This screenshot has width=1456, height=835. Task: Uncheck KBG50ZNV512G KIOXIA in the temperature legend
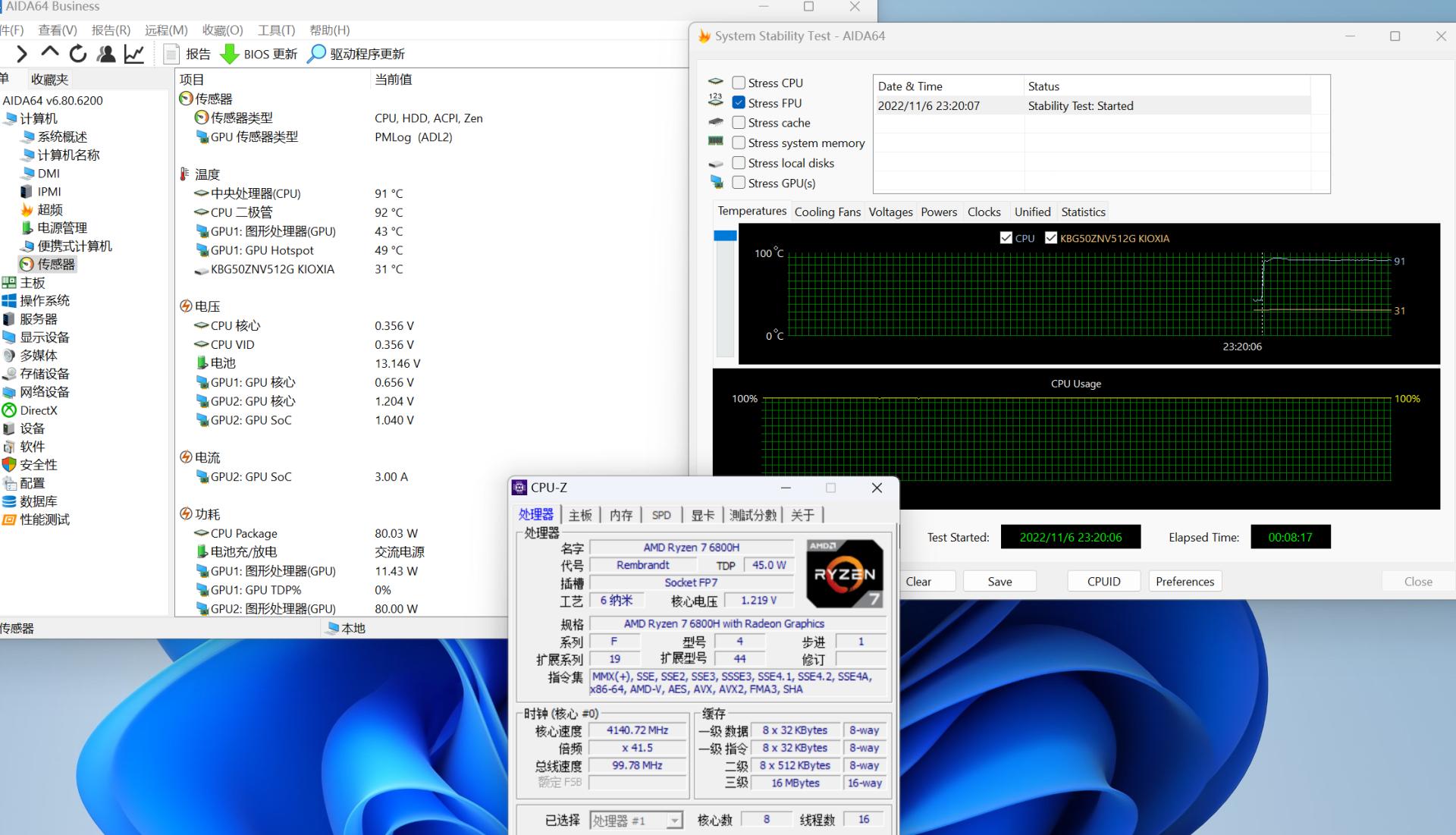point(1051,237)
